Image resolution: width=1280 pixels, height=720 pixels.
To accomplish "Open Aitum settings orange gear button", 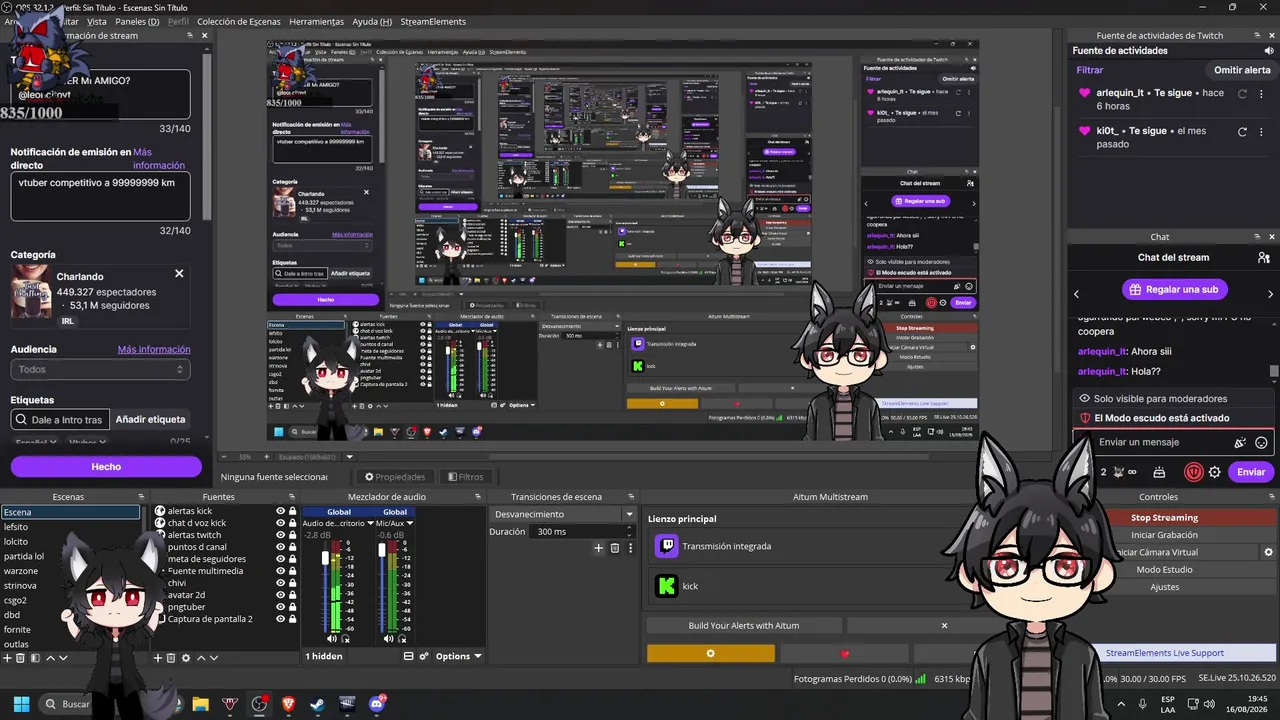I will [711, 654].
